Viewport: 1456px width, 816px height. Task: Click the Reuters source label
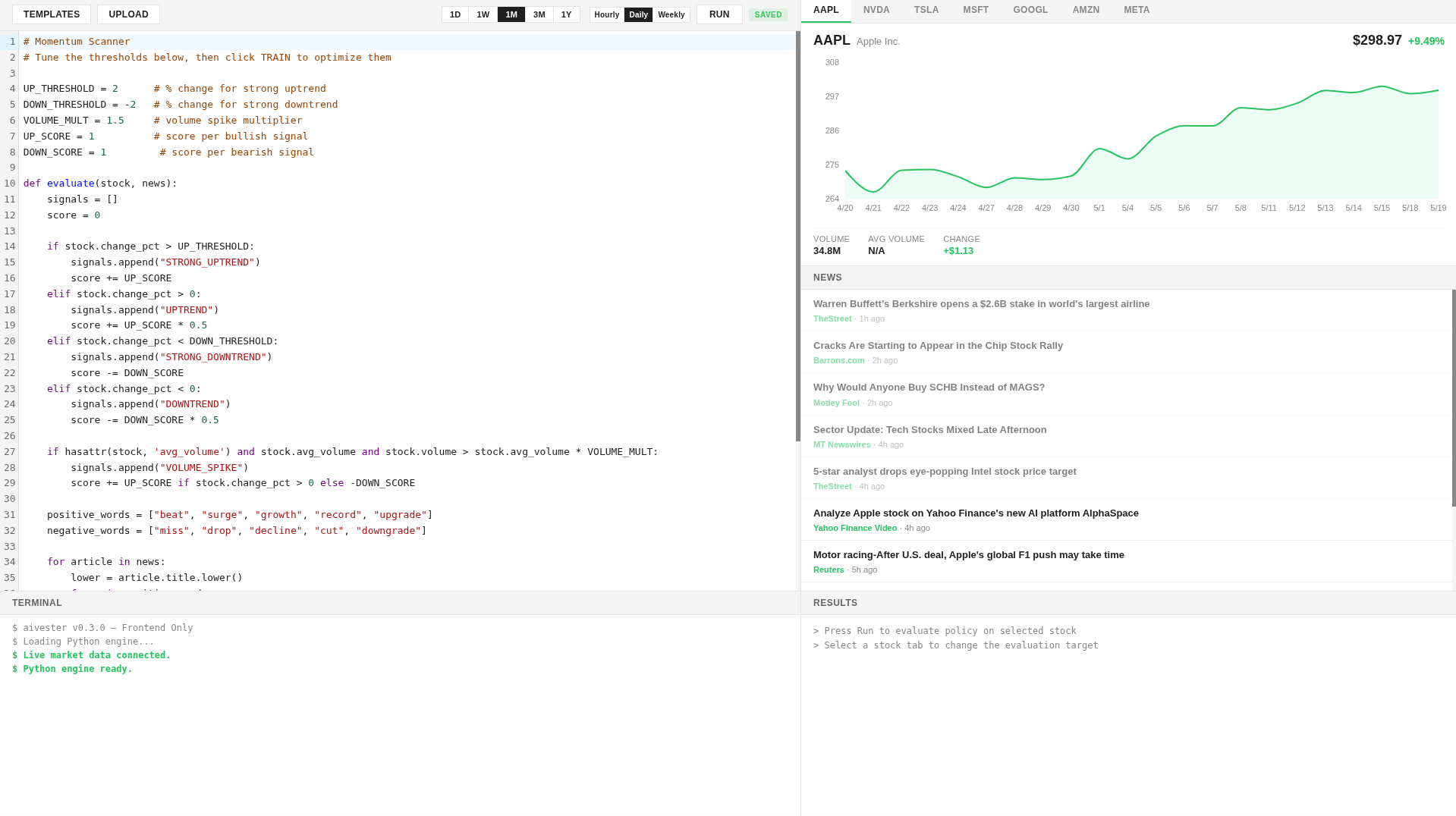(829, 570)
